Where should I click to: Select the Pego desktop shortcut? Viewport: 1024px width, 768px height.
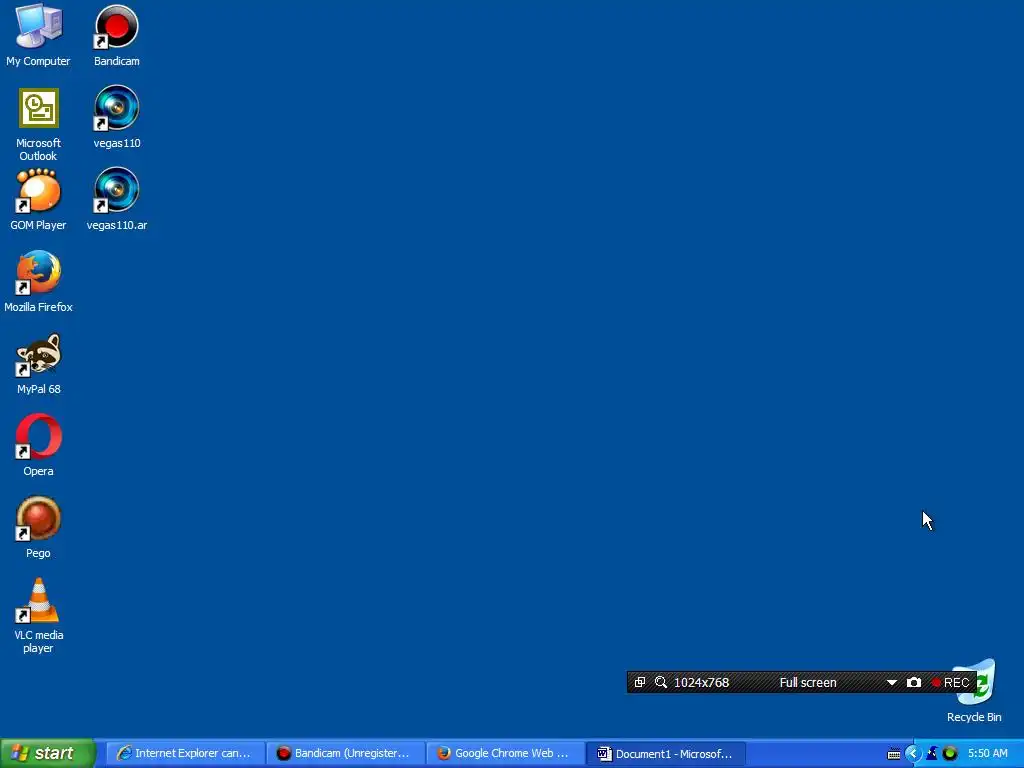coord(39,528)
